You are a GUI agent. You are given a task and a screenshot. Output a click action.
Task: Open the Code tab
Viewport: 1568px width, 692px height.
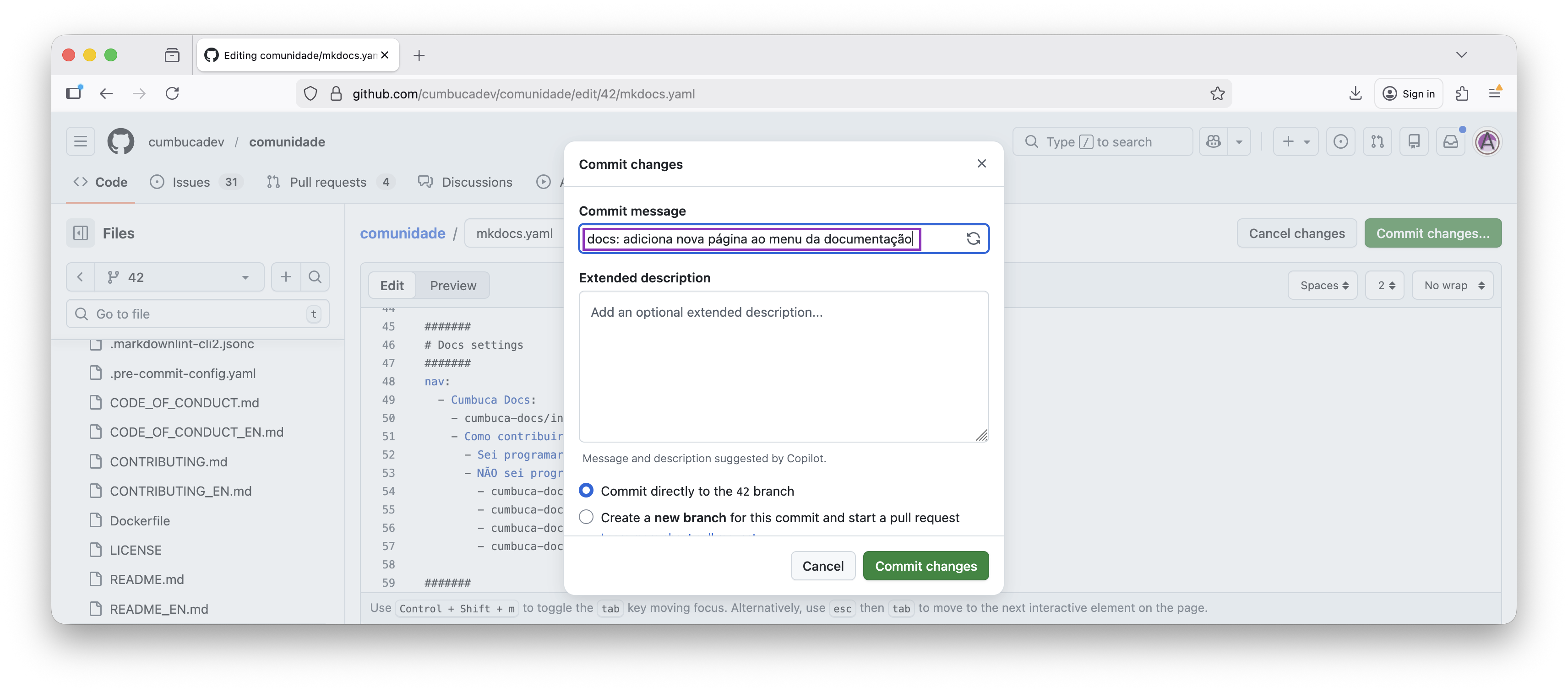(x=100, y=182)
